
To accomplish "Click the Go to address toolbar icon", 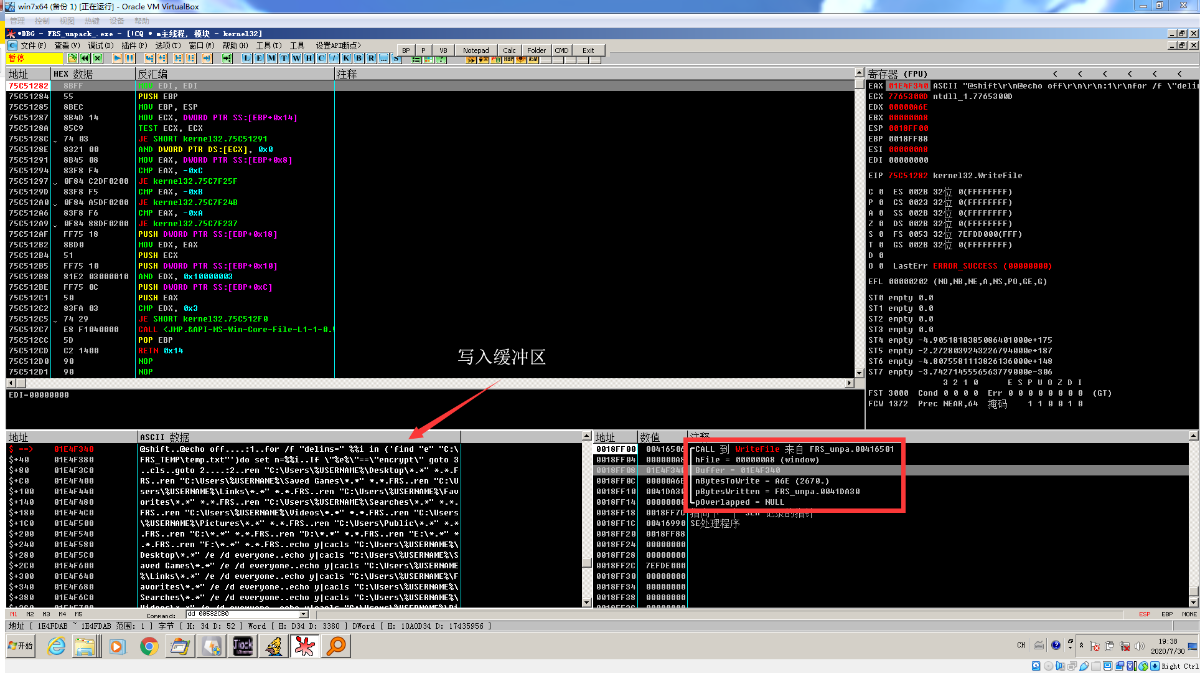I will click(227, 58).
